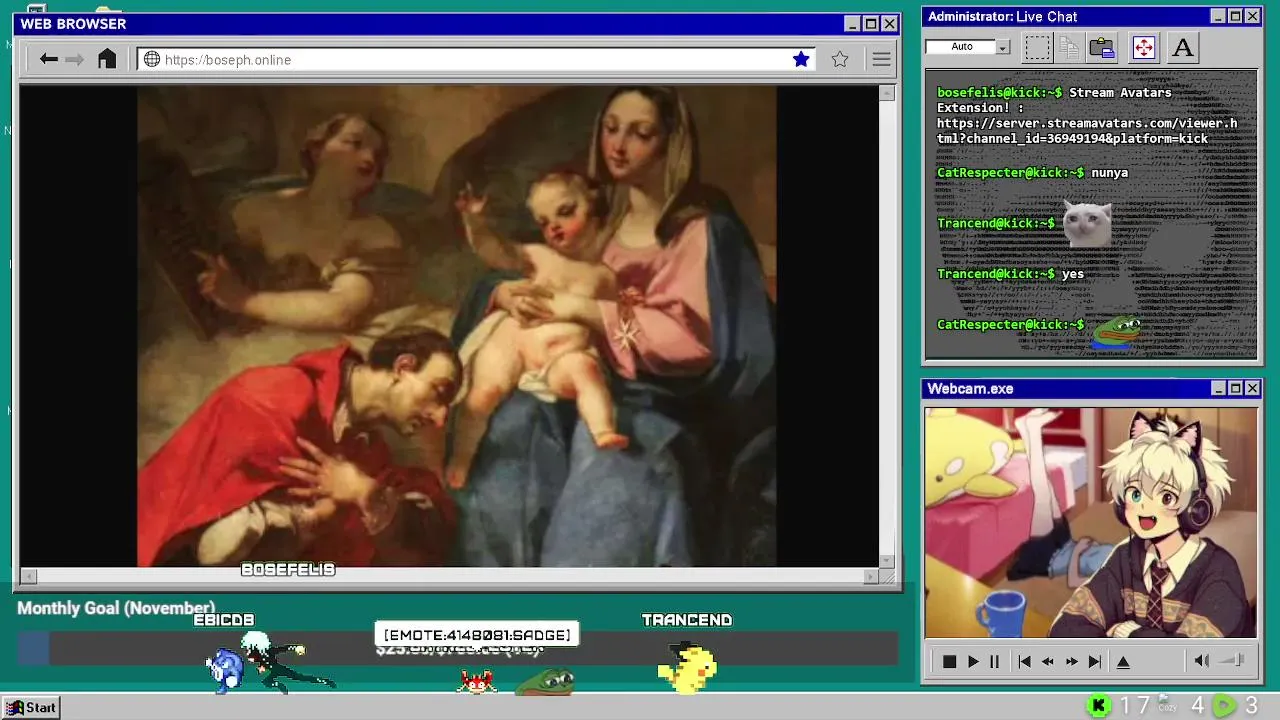
Task: Click the painting image in browser
Action: [456, 326]
